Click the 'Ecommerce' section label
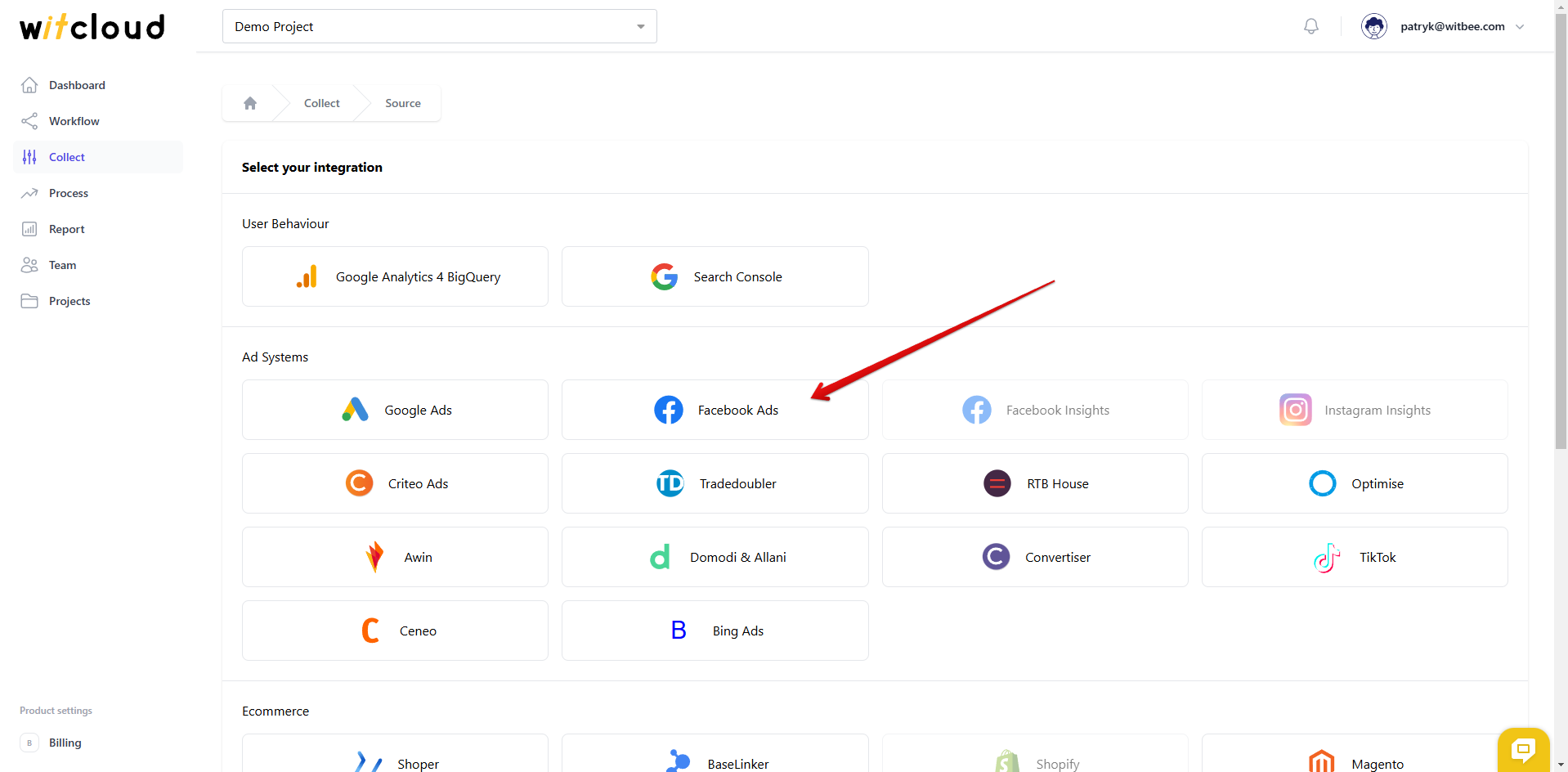This screenshot has height=772, width=1568. click(x=276, y=711)
